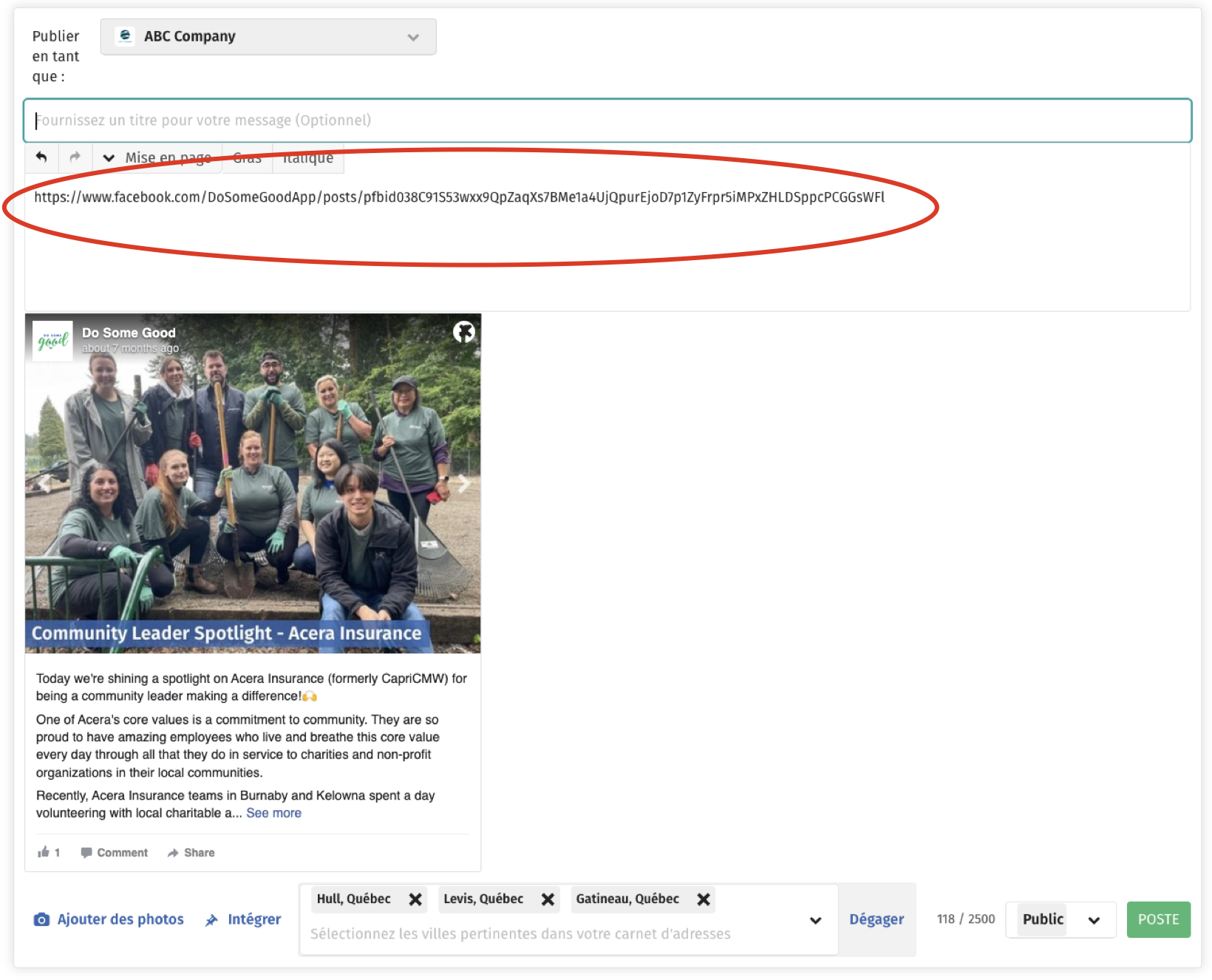
Task: Click the Community Leader Spotlight caption banner
Action: coord(227,633)
